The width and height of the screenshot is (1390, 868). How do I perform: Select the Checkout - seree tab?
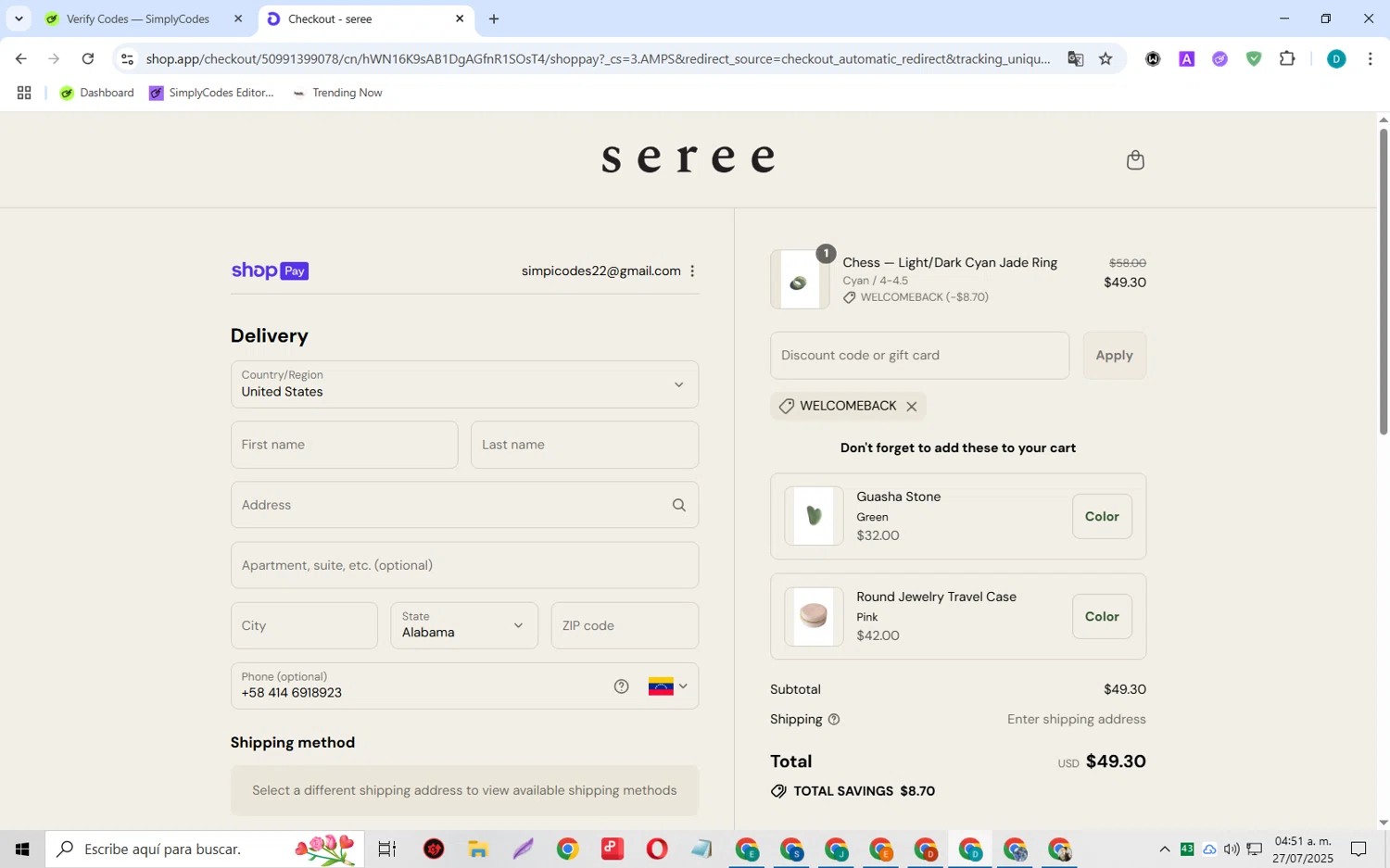coord(366,19)
